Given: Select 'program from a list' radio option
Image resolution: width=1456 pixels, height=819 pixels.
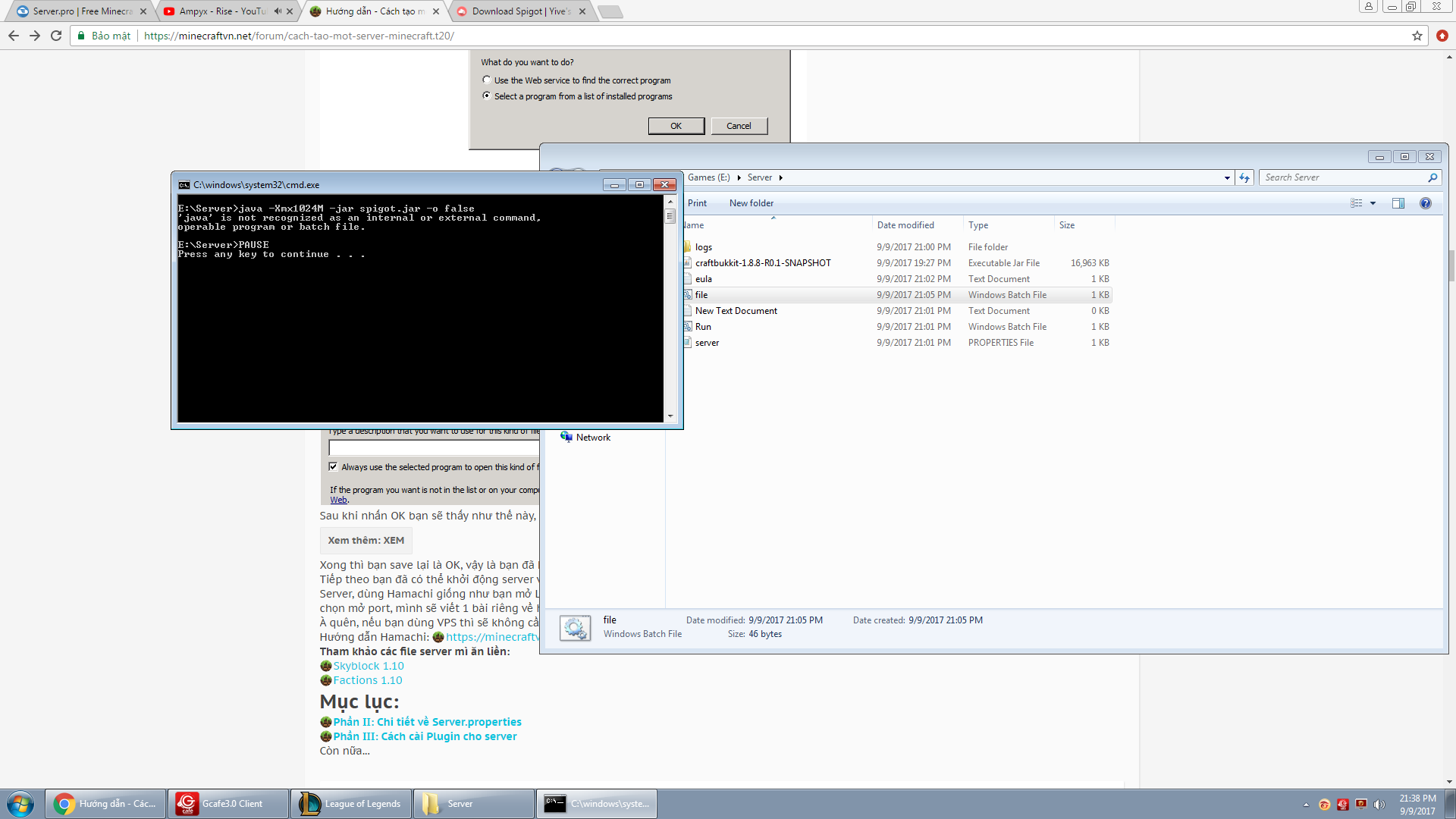Looking at the screenshot, I should 487,96.
